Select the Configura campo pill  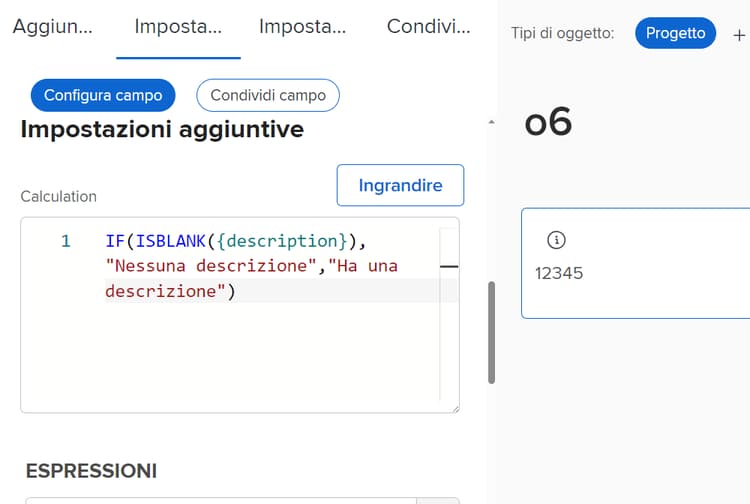tap(103, 95)
